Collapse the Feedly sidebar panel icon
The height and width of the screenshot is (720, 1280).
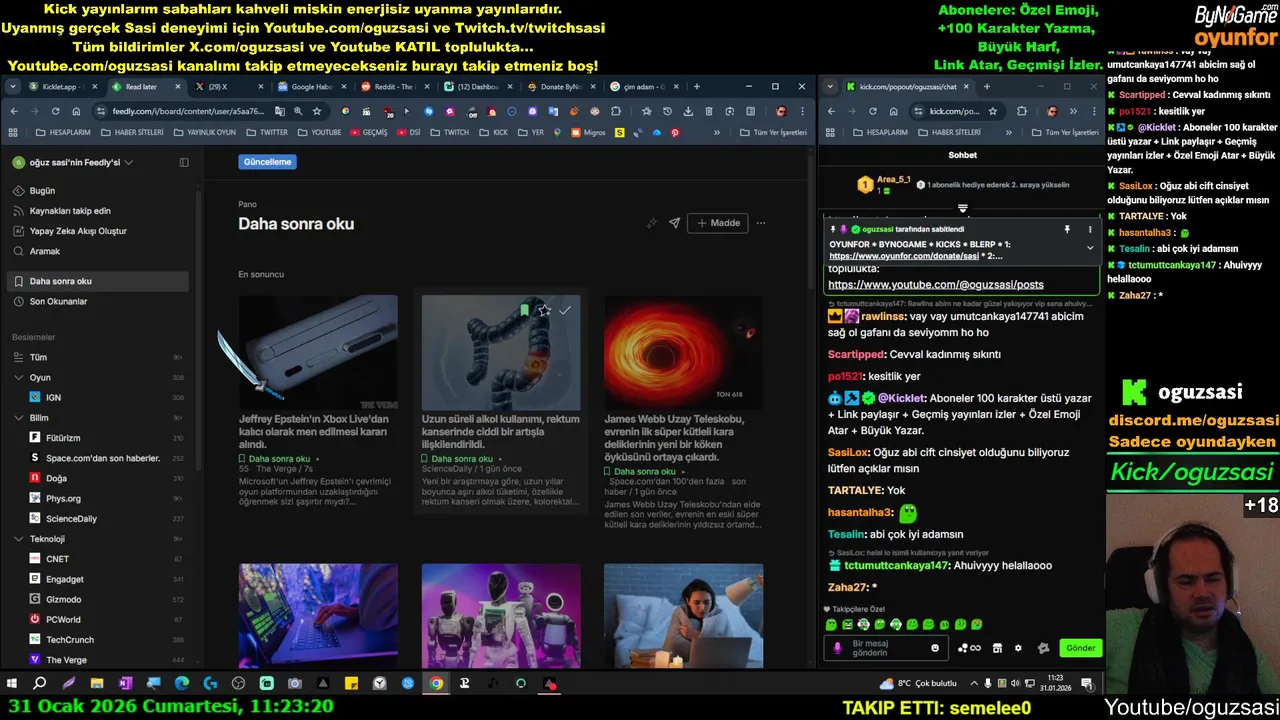[x=184, y=162]
